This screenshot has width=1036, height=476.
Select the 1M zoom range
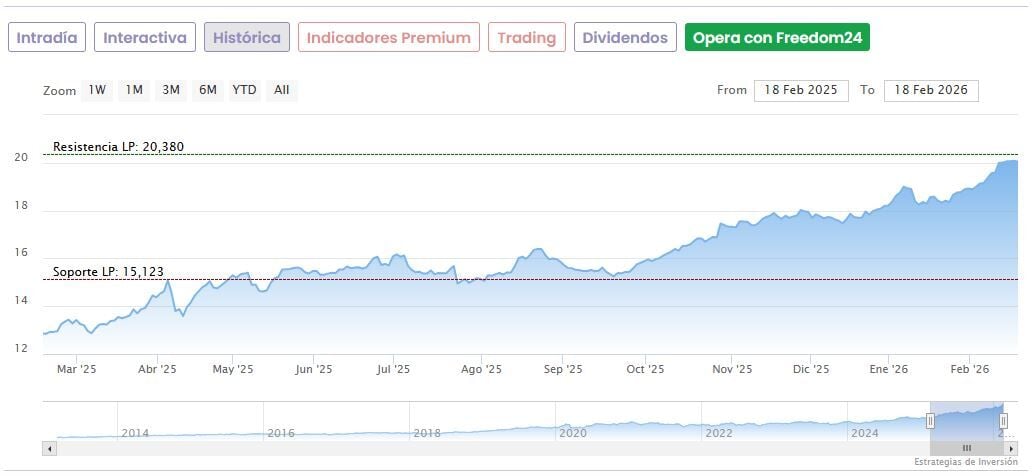134,90
